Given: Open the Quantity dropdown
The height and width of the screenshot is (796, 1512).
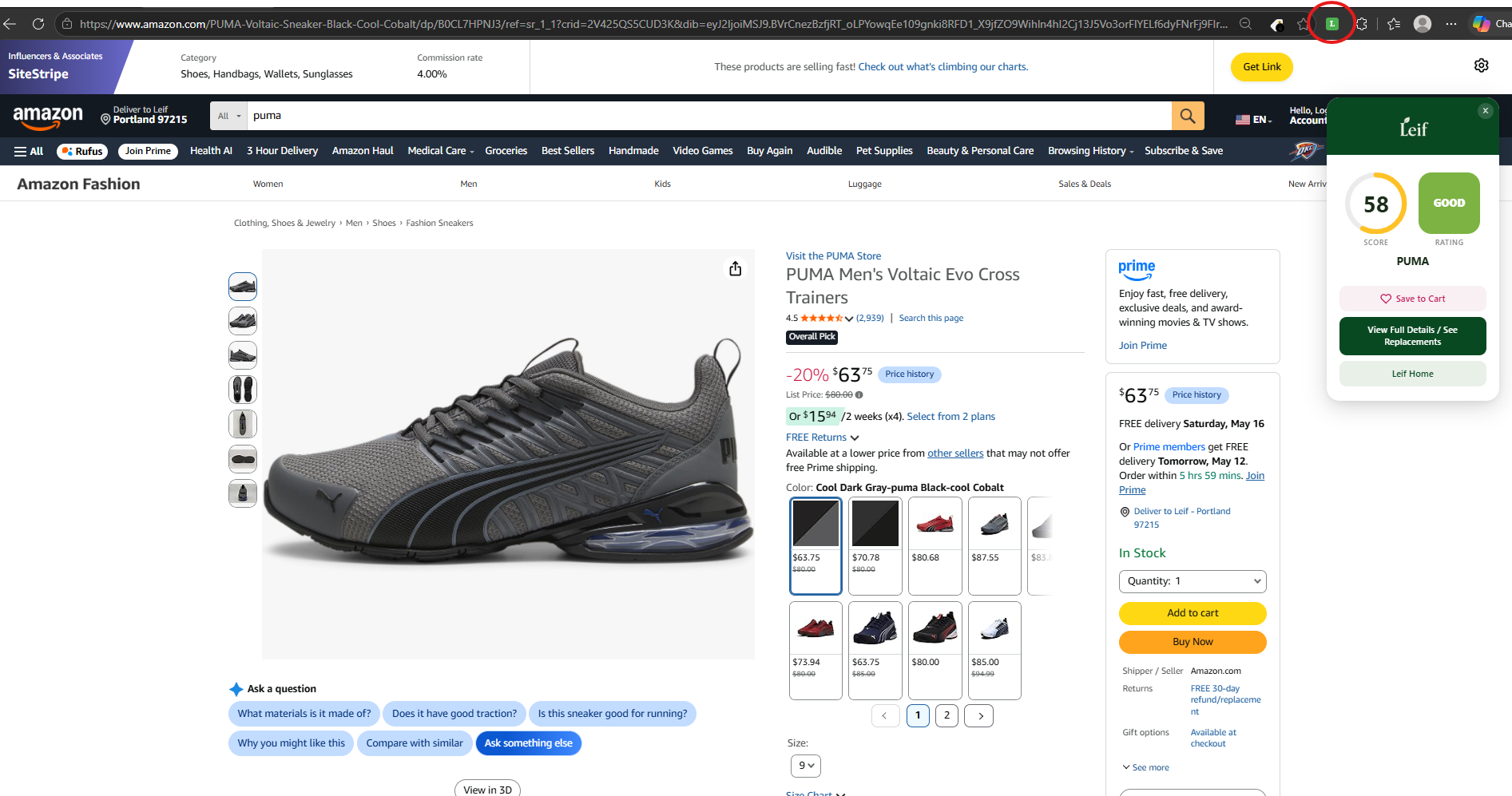Looking at the screenshot, I should 1193,581.
